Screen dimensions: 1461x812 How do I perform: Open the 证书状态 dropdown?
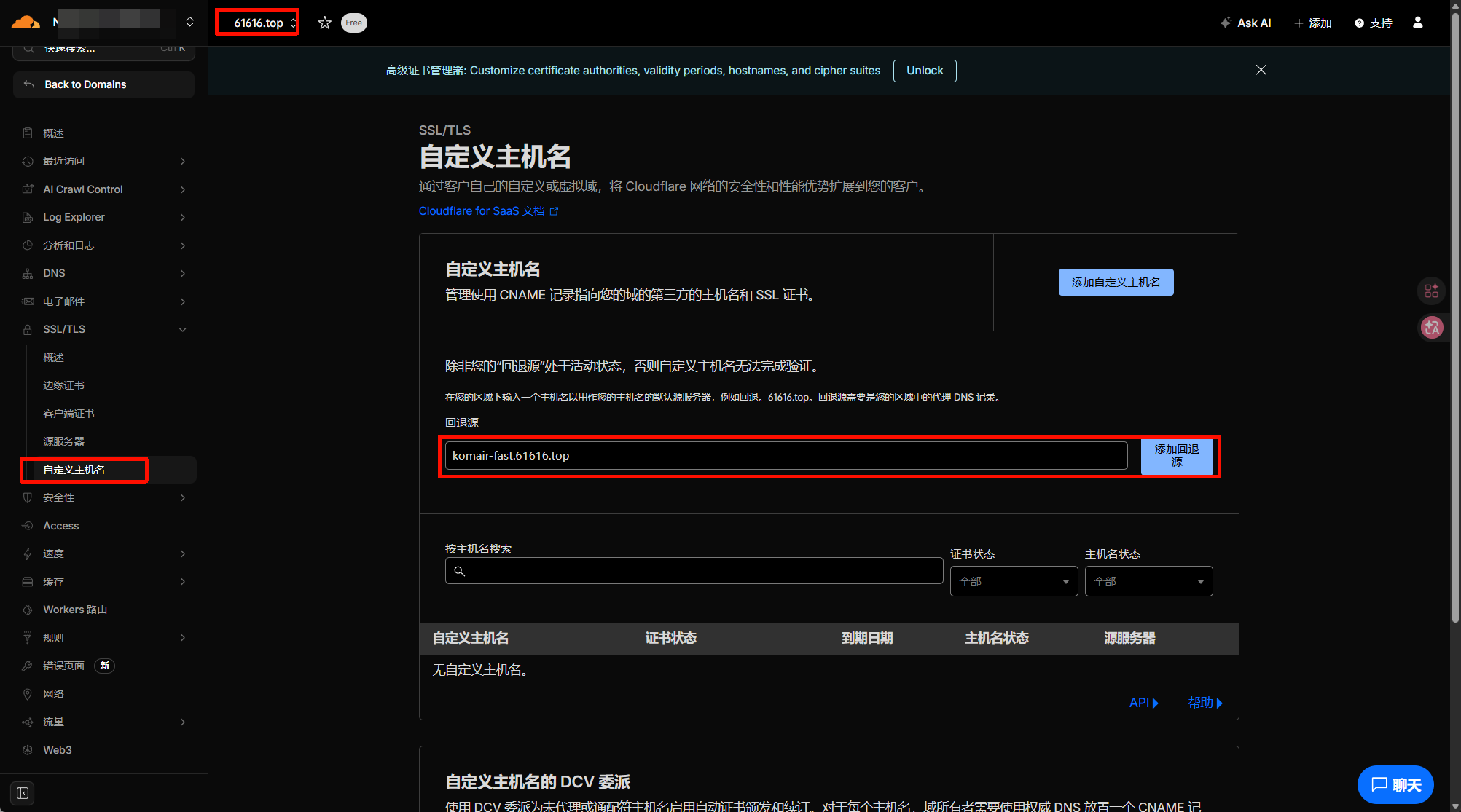(1013, 581)
